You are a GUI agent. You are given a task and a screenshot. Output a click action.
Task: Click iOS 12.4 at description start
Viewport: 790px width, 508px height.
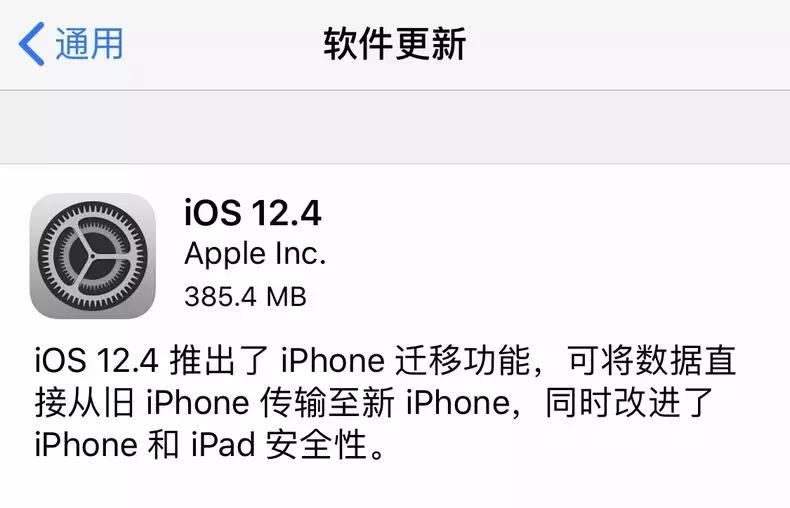[97, 361]
